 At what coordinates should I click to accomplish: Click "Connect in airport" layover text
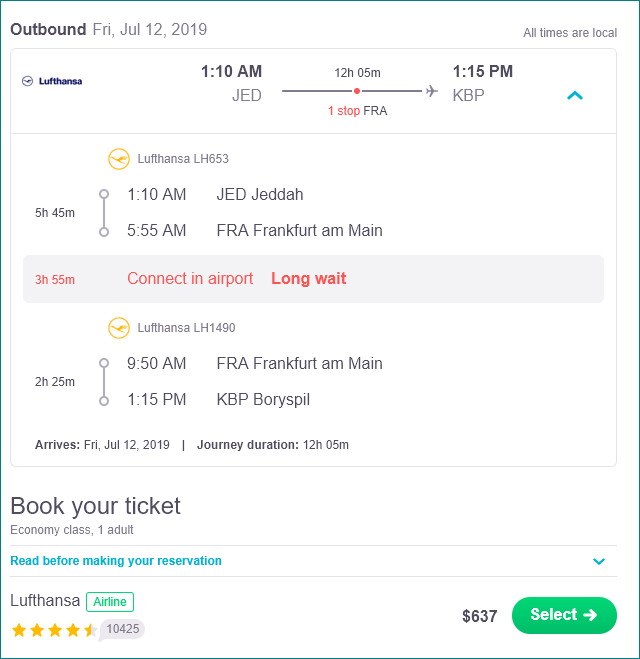point(190,279)
